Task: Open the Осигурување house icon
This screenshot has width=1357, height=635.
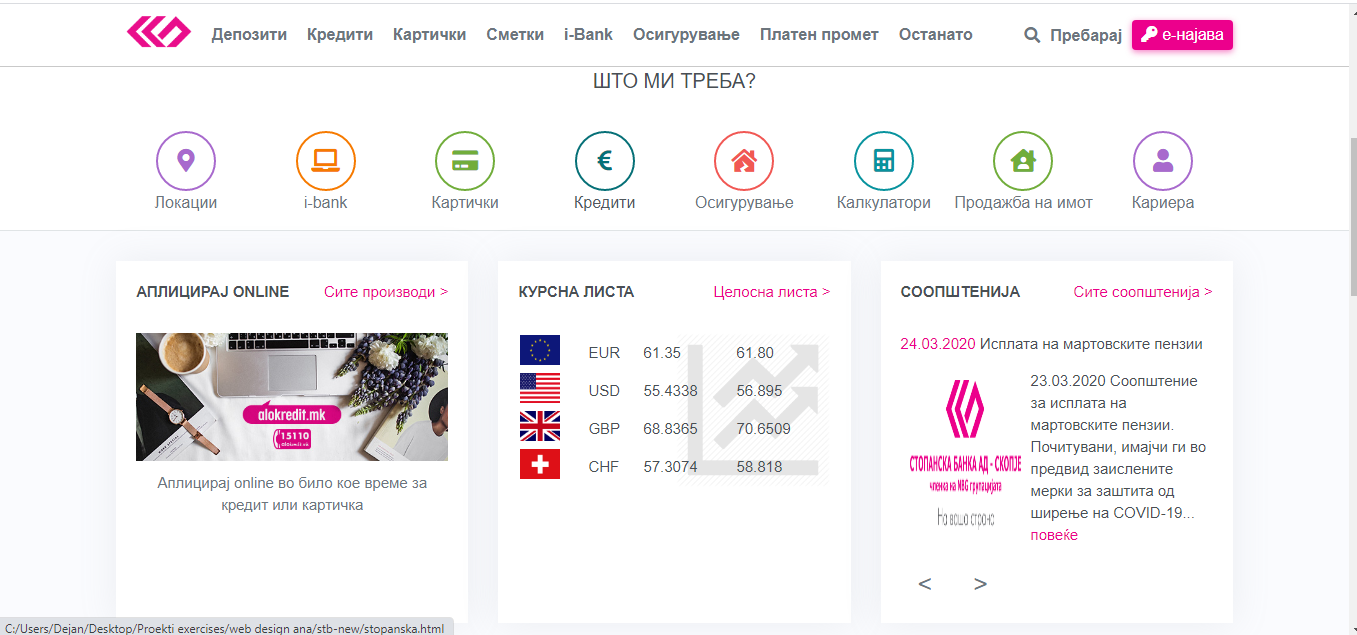Action: [743, 161]
